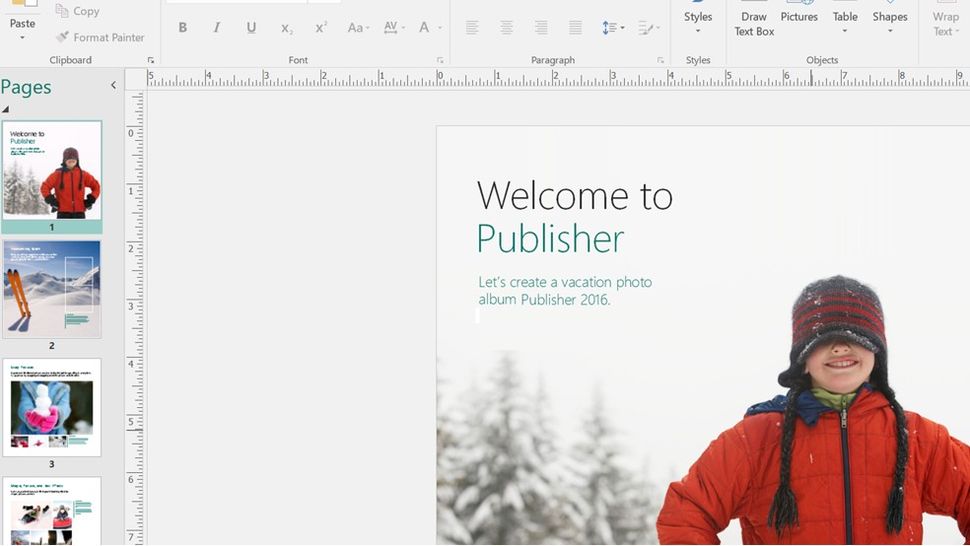This screenshot has width=970, height=546.
Task: Click the 'Welcome to' heading text
Action: [x=575, y=195]
